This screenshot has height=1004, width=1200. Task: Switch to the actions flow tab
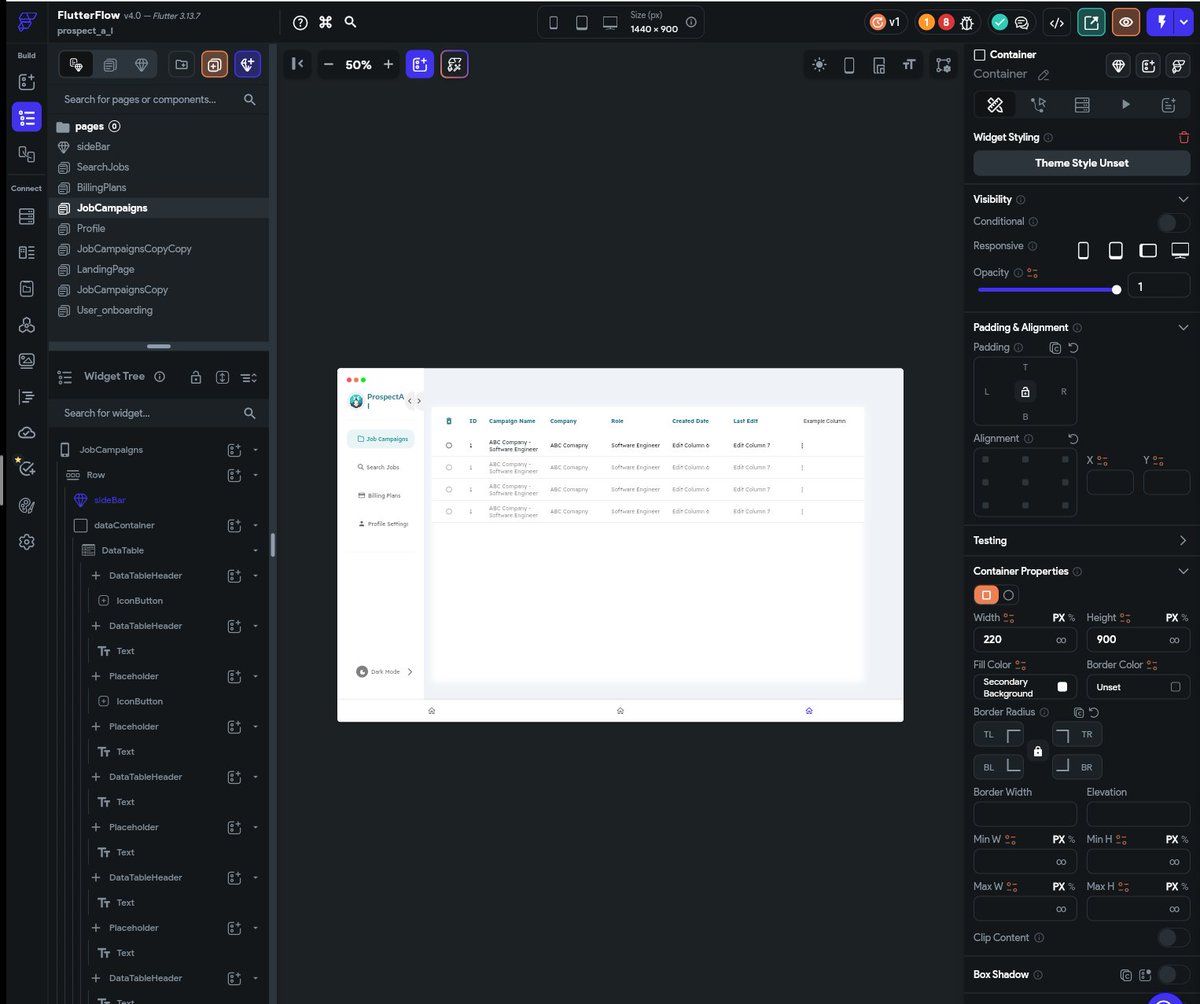(x=1038, y=104)
